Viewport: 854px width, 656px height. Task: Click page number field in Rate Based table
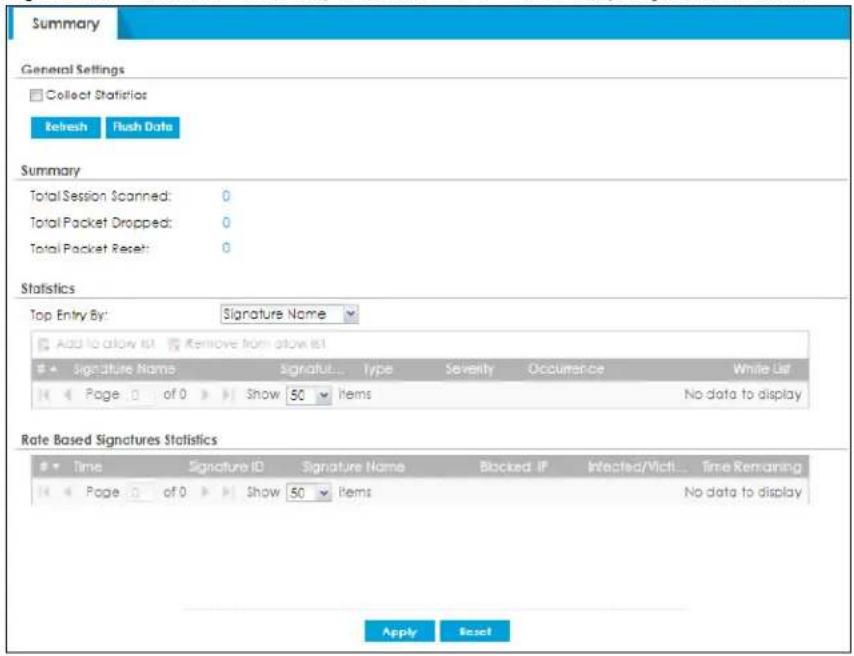pyautogui.click(x=140, y=493)
